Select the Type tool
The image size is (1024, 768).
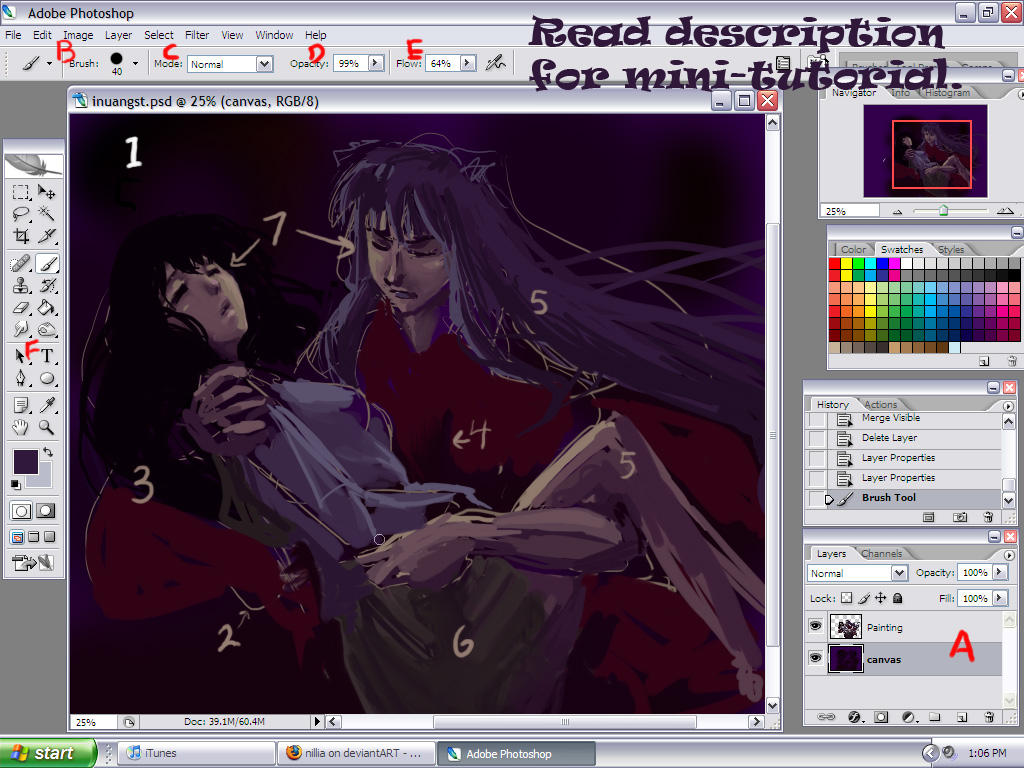pos(46,356)
